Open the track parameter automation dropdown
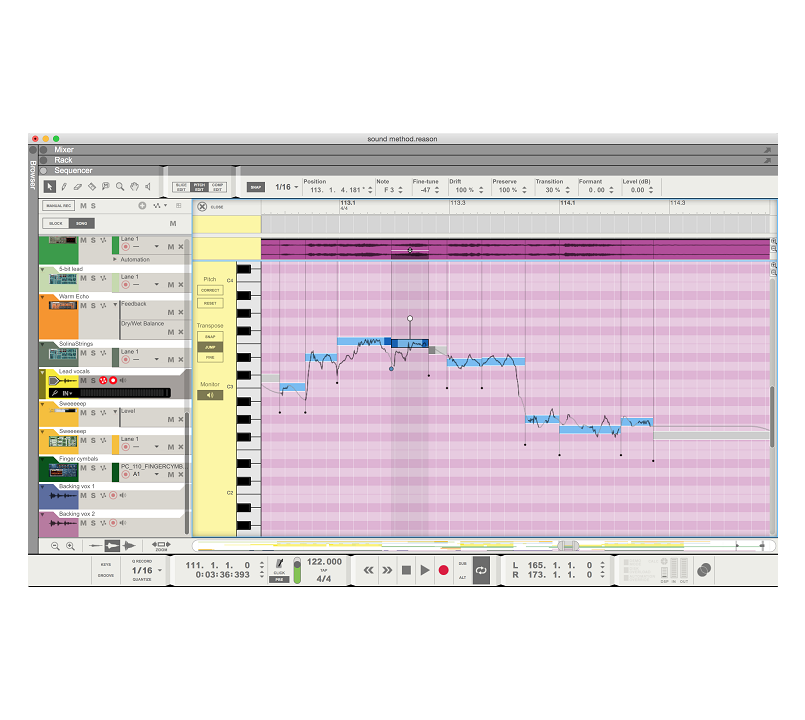Screen dimensions: 805x720 tap(160, 205)
